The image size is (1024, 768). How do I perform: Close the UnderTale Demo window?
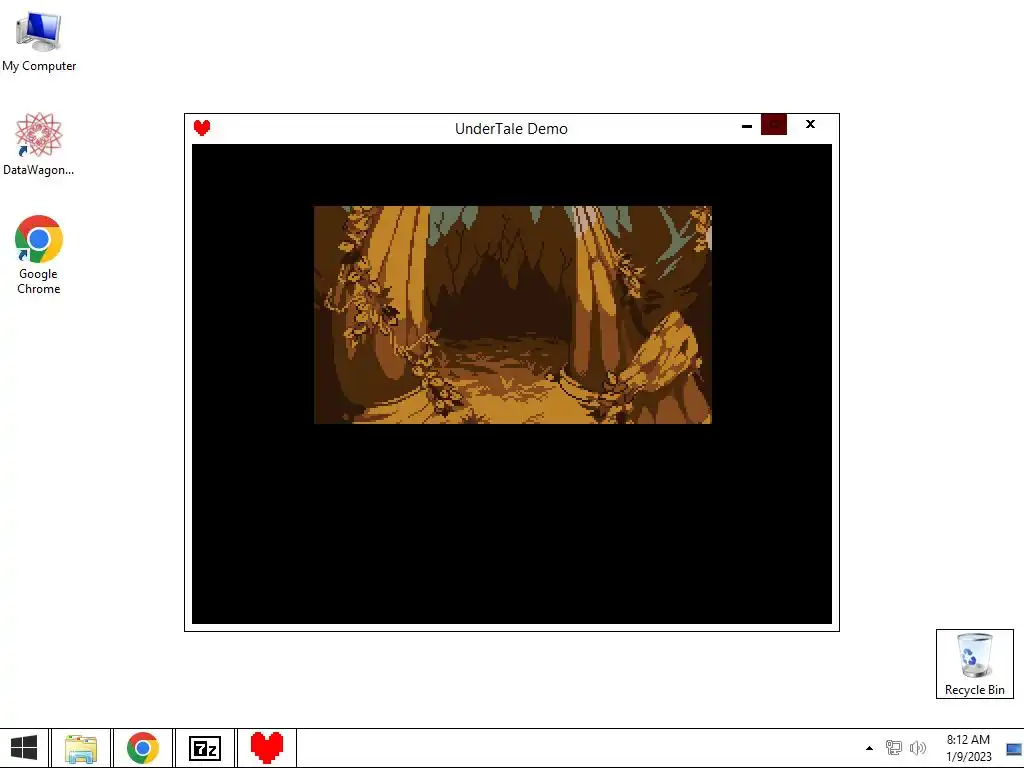tap(810, 124)
